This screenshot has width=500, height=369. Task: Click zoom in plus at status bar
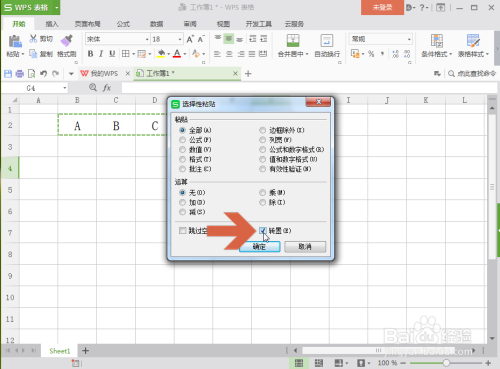[x=488, y=363]
